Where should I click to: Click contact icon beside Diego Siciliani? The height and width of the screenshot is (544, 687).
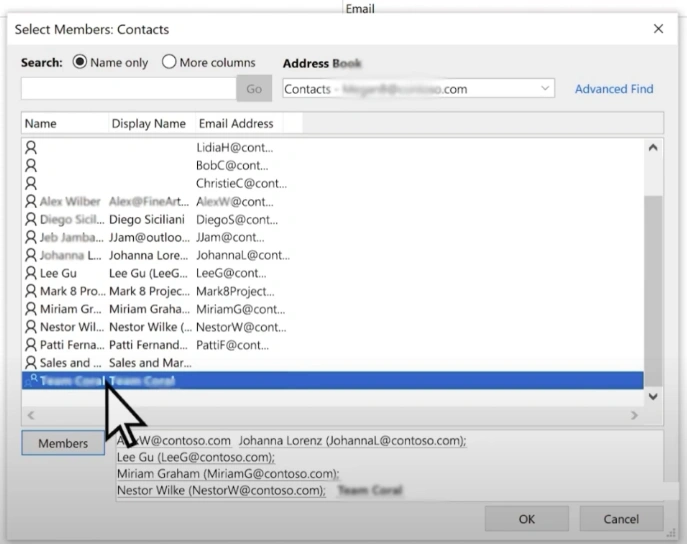(x=31, y=219)
